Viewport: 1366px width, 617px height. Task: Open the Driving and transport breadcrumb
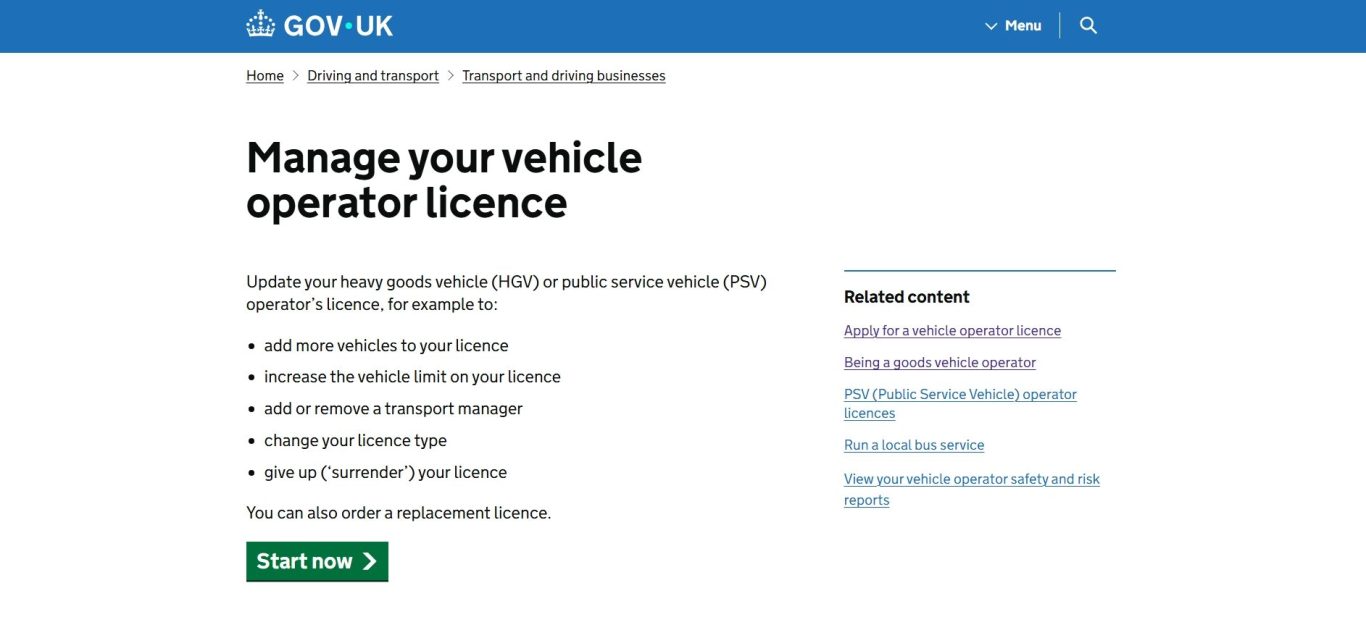373,76
